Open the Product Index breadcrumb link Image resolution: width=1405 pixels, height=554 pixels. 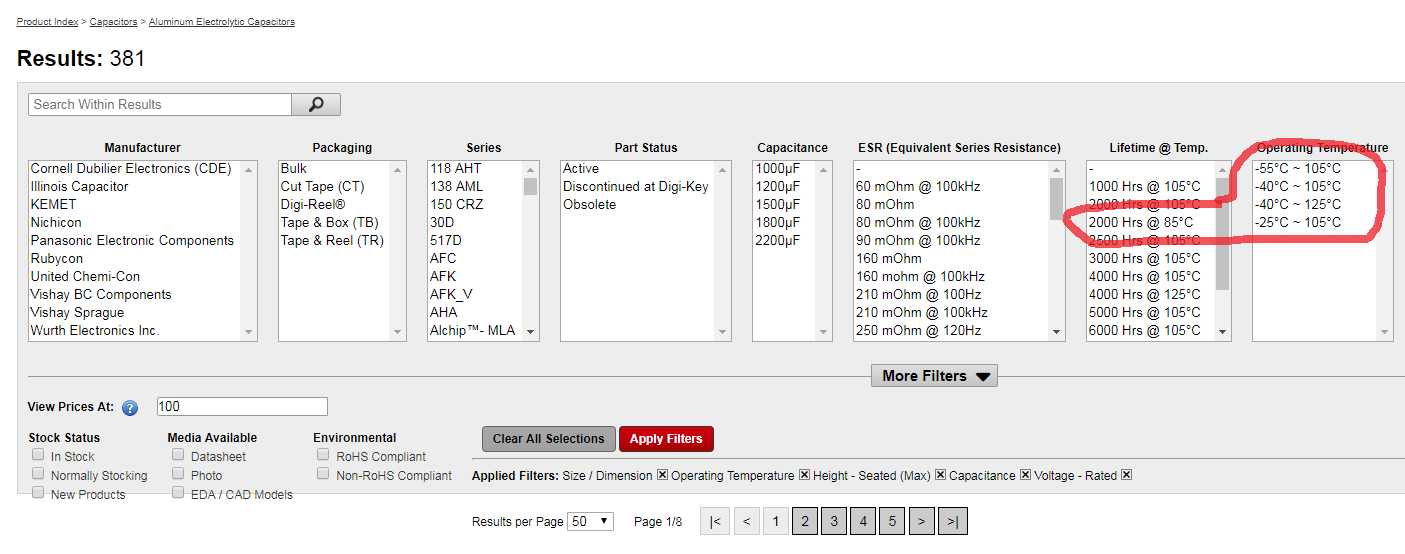[48, 22]
